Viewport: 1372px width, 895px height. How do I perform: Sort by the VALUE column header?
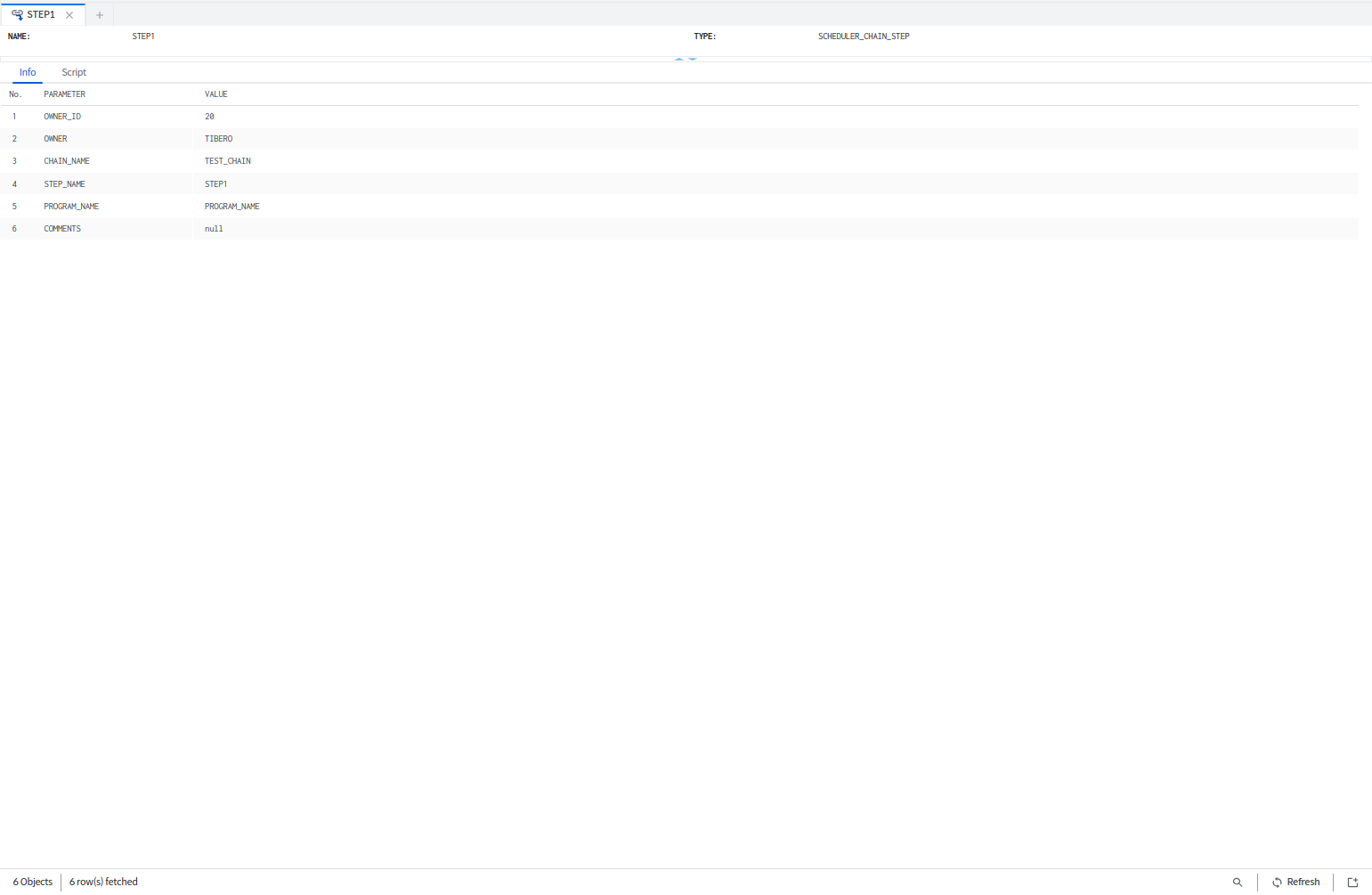coord(216,94)
